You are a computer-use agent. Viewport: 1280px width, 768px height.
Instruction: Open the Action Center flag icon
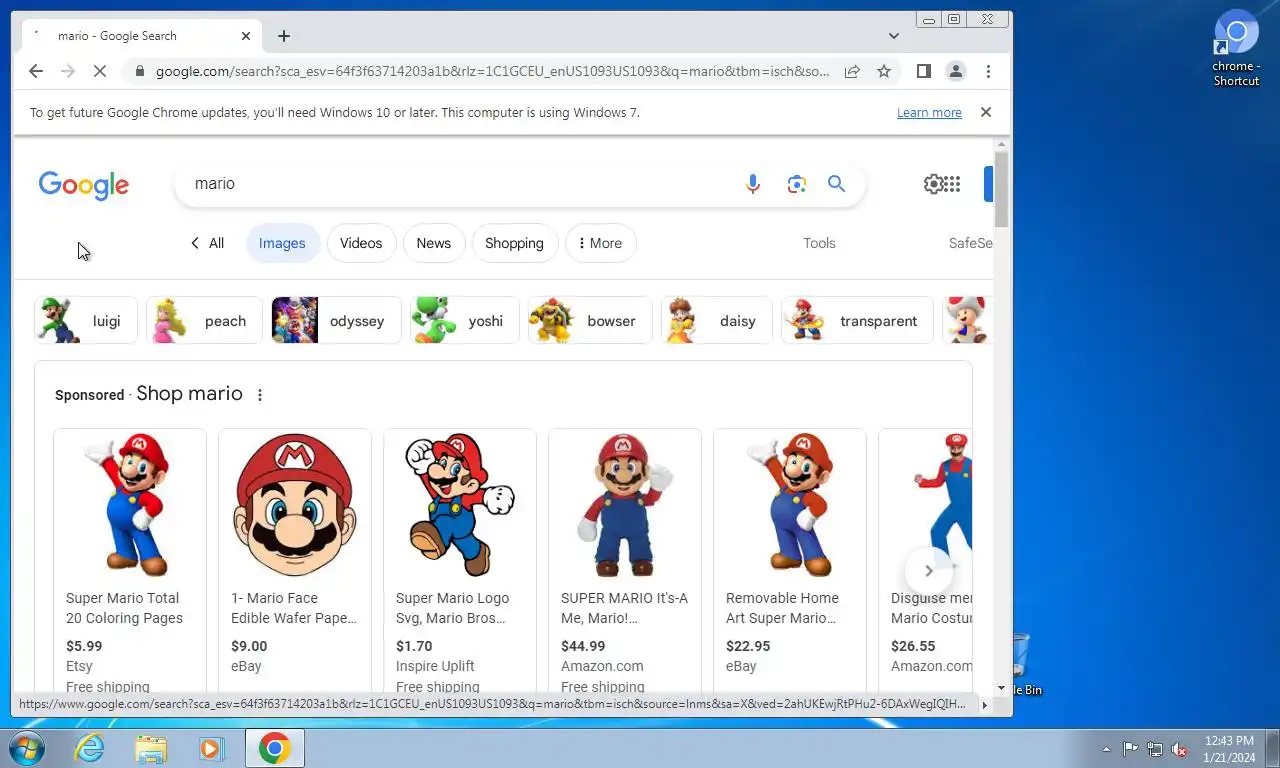(1131, 749)
